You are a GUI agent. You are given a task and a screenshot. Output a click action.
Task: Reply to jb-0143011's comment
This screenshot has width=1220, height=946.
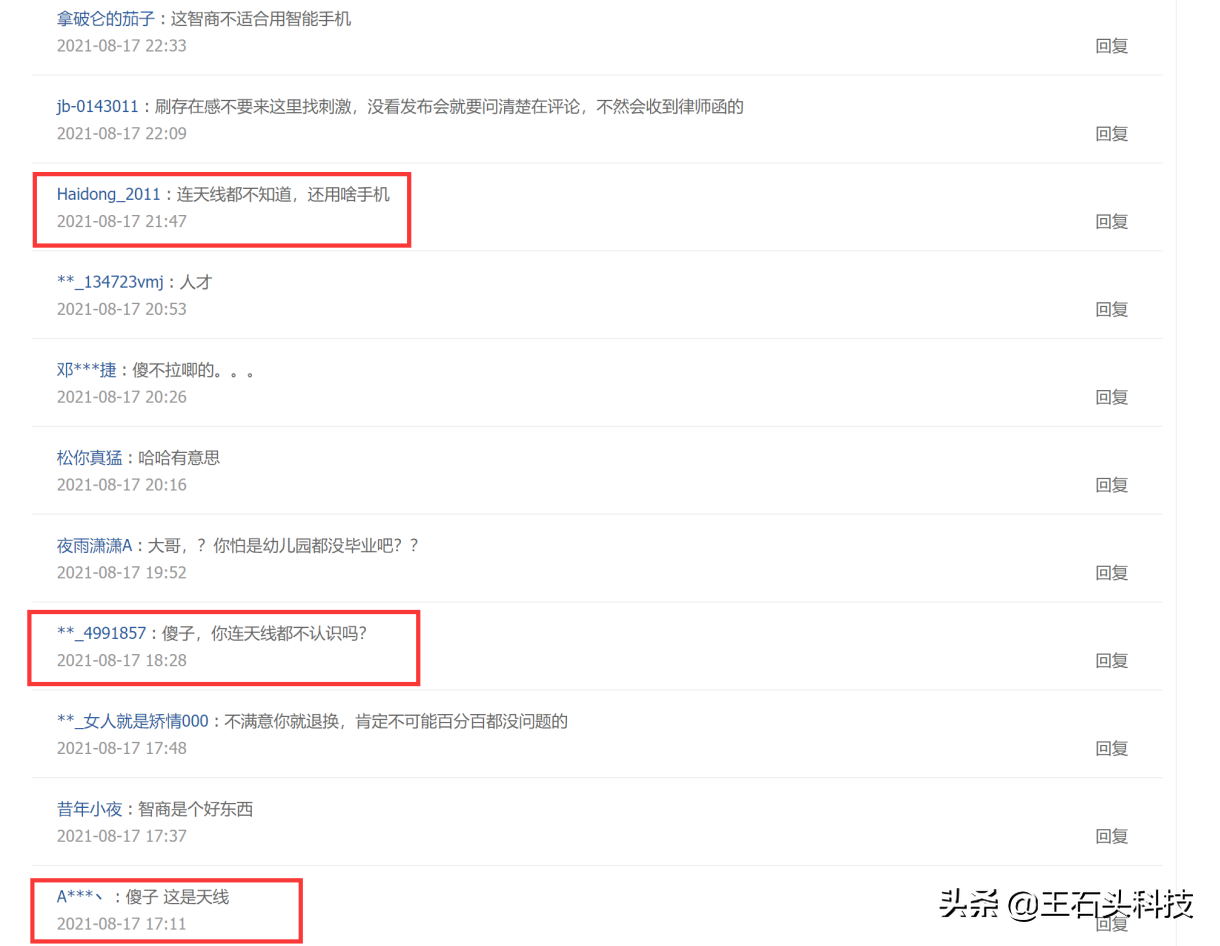(x=1112, y=134)
